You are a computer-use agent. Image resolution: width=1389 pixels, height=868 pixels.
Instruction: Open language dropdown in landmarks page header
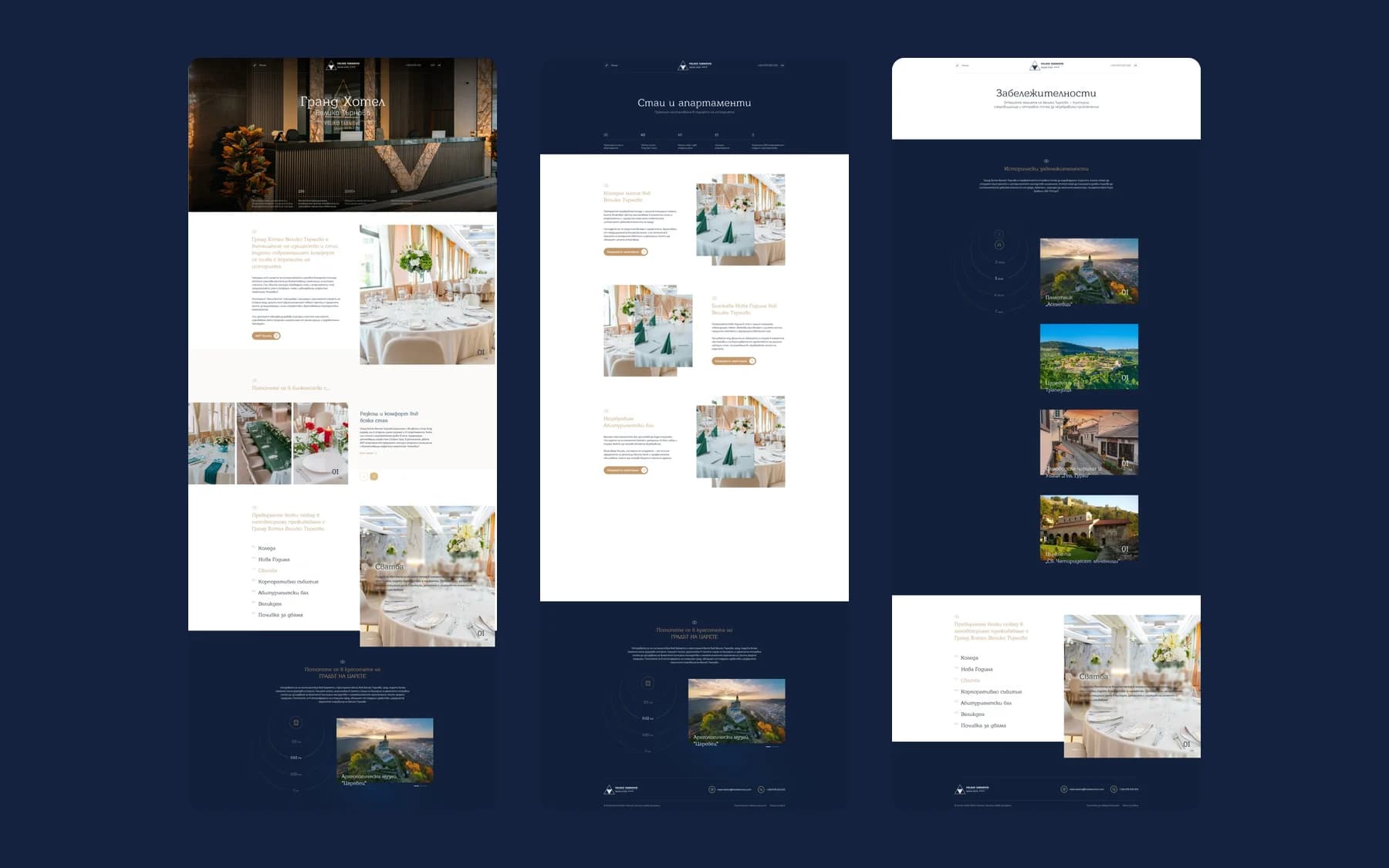click(1135, 66)
